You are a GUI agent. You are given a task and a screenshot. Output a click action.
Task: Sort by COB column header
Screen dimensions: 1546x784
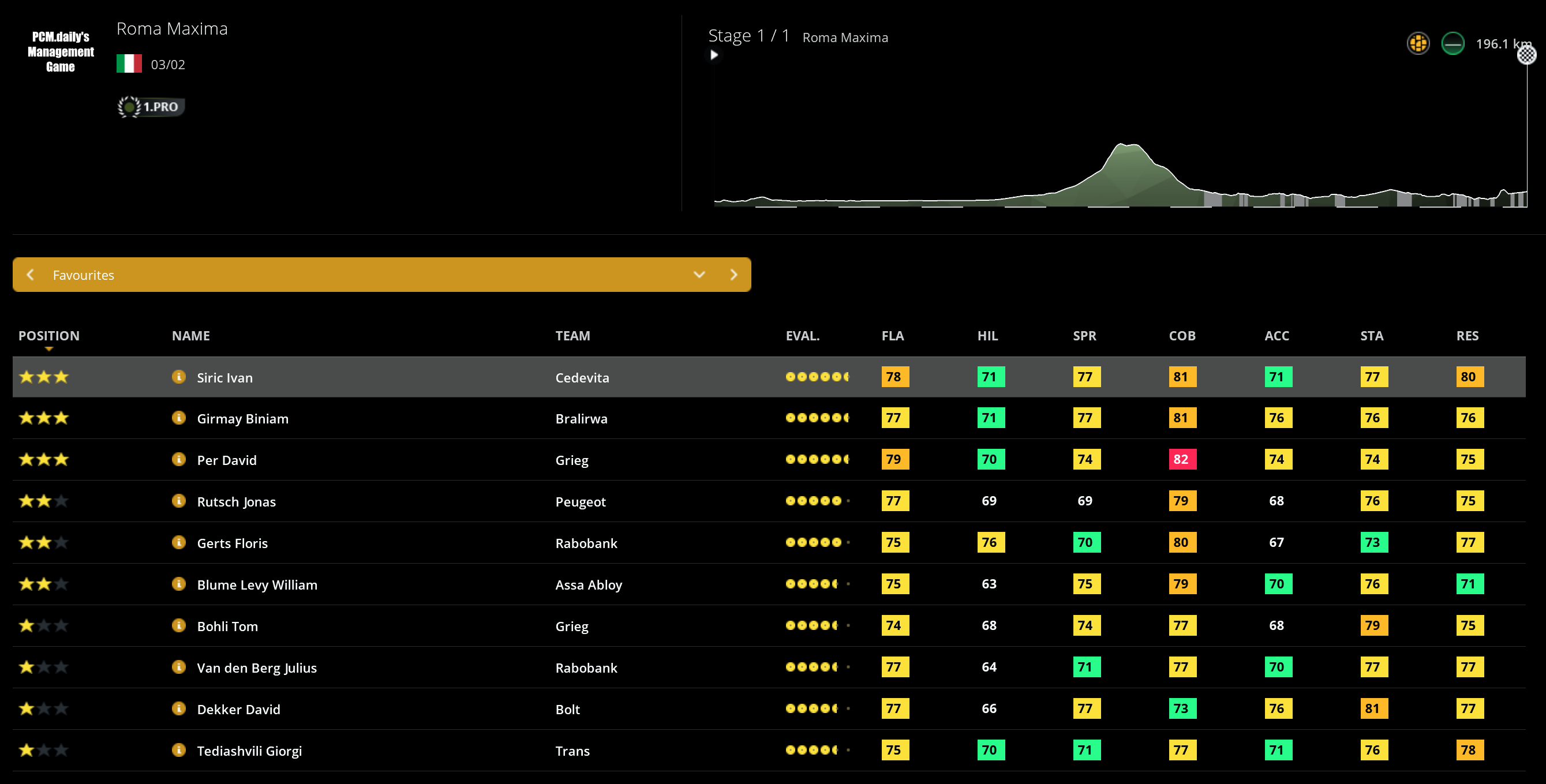point(1182,336)
